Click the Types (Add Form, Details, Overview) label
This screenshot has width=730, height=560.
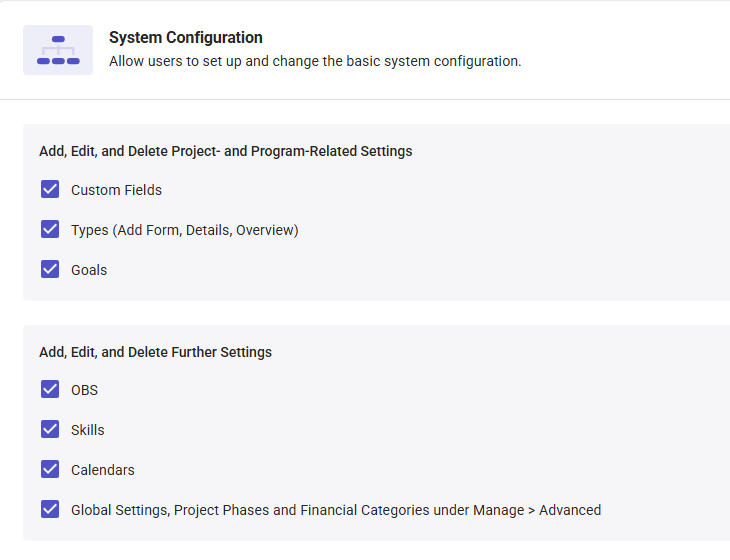coord(184,230)
